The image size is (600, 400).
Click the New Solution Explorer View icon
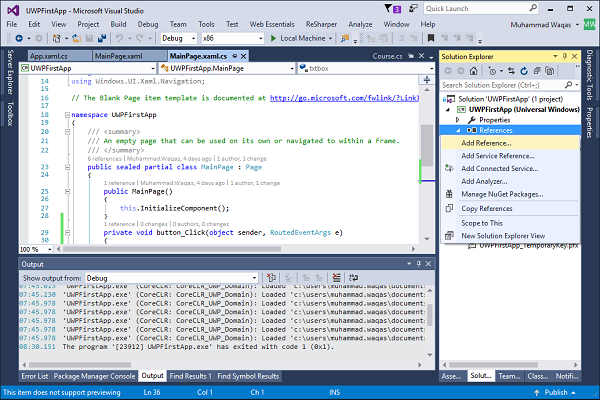(451, 235)
